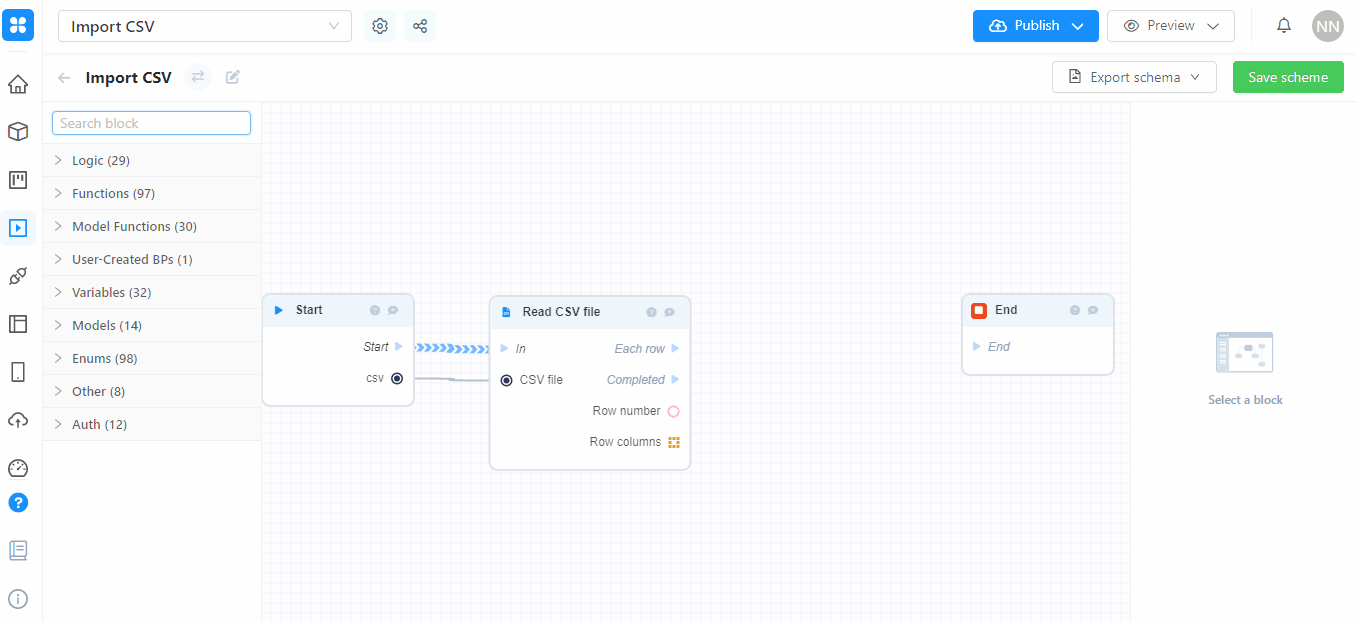The image size is (1357, 622).
Task: Click the share connections icon in top bar
Action: click(x=420, y=26)
